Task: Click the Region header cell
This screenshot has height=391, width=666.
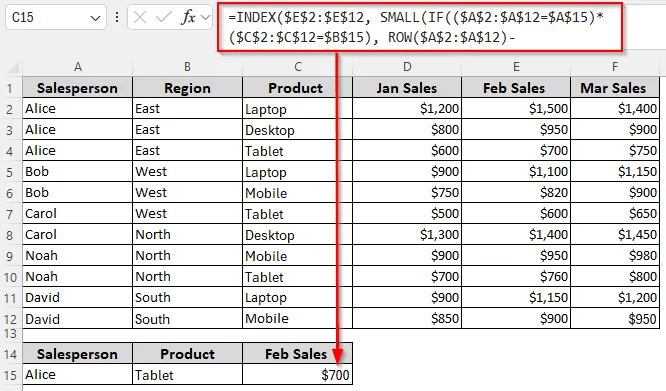Action: coord(187,87)
